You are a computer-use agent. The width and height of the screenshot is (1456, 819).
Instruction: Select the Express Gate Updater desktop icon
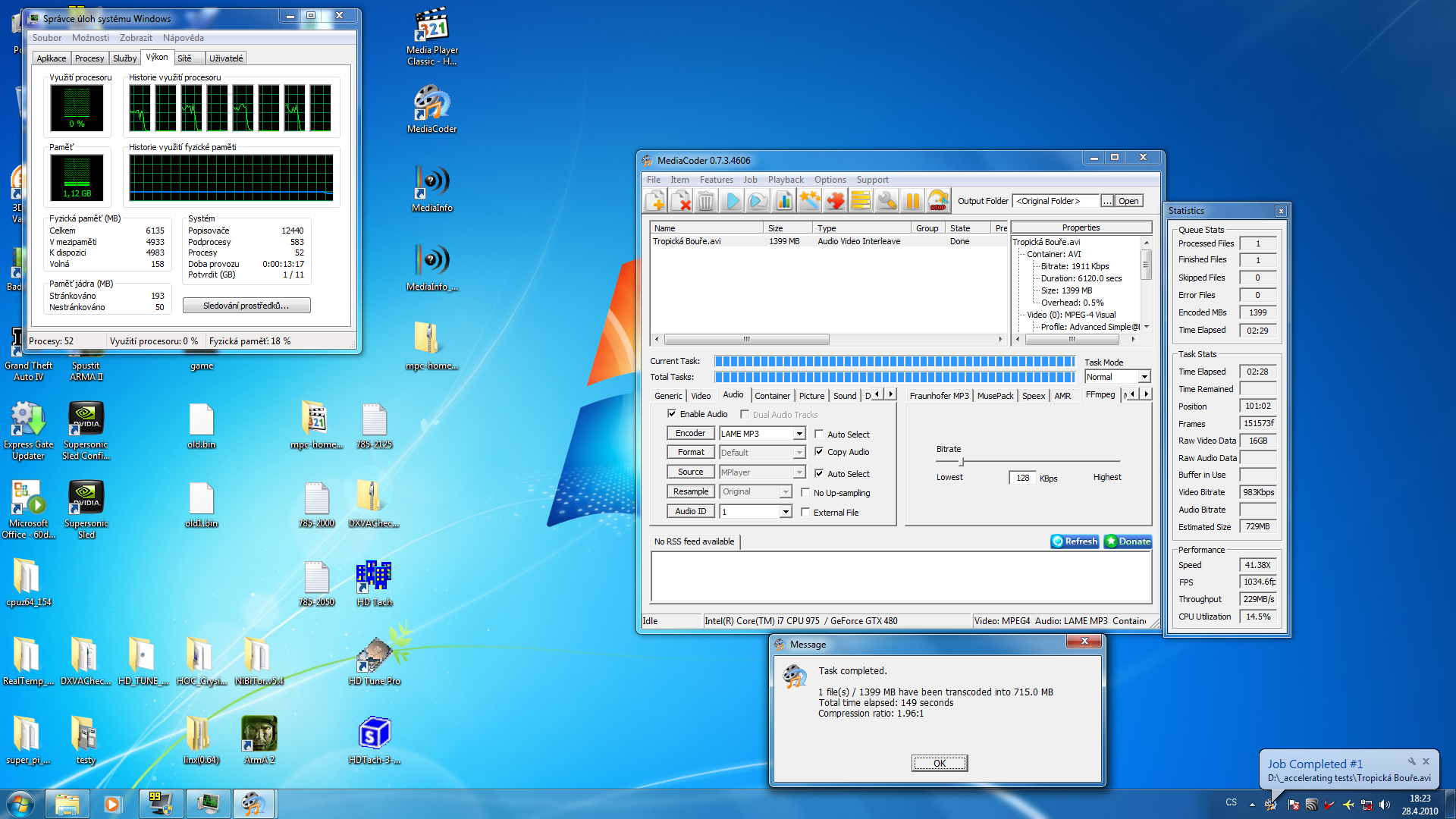coord(29,431)
